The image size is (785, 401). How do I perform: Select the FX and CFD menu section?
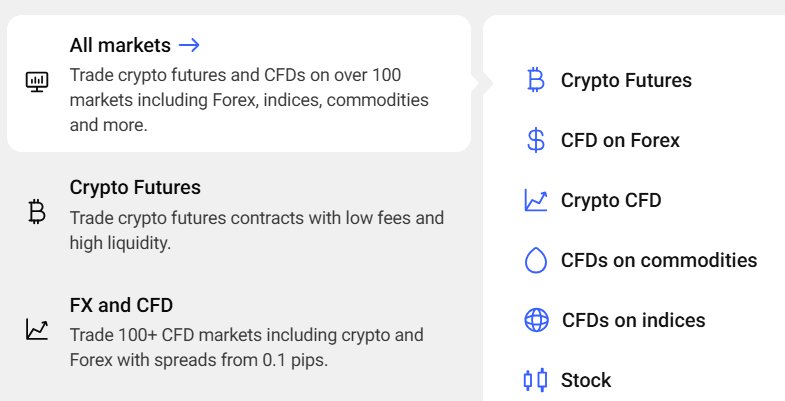[121, 305]
